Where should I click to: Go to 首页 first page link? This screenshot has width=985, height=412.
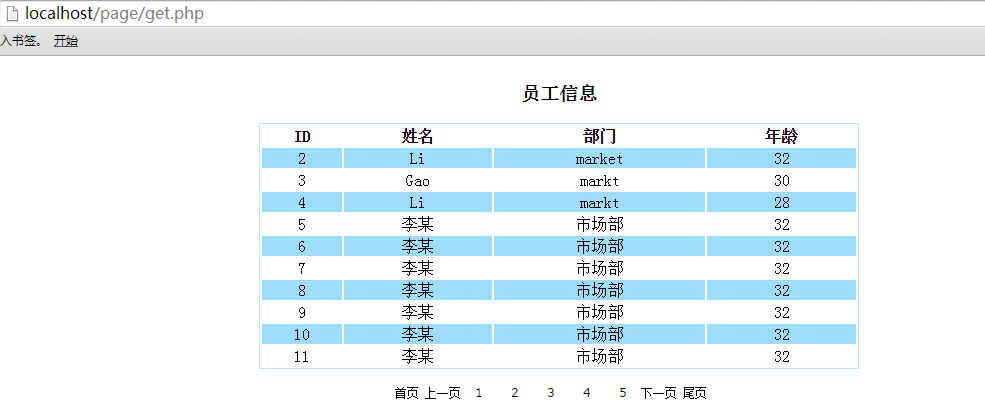point(406,393)
